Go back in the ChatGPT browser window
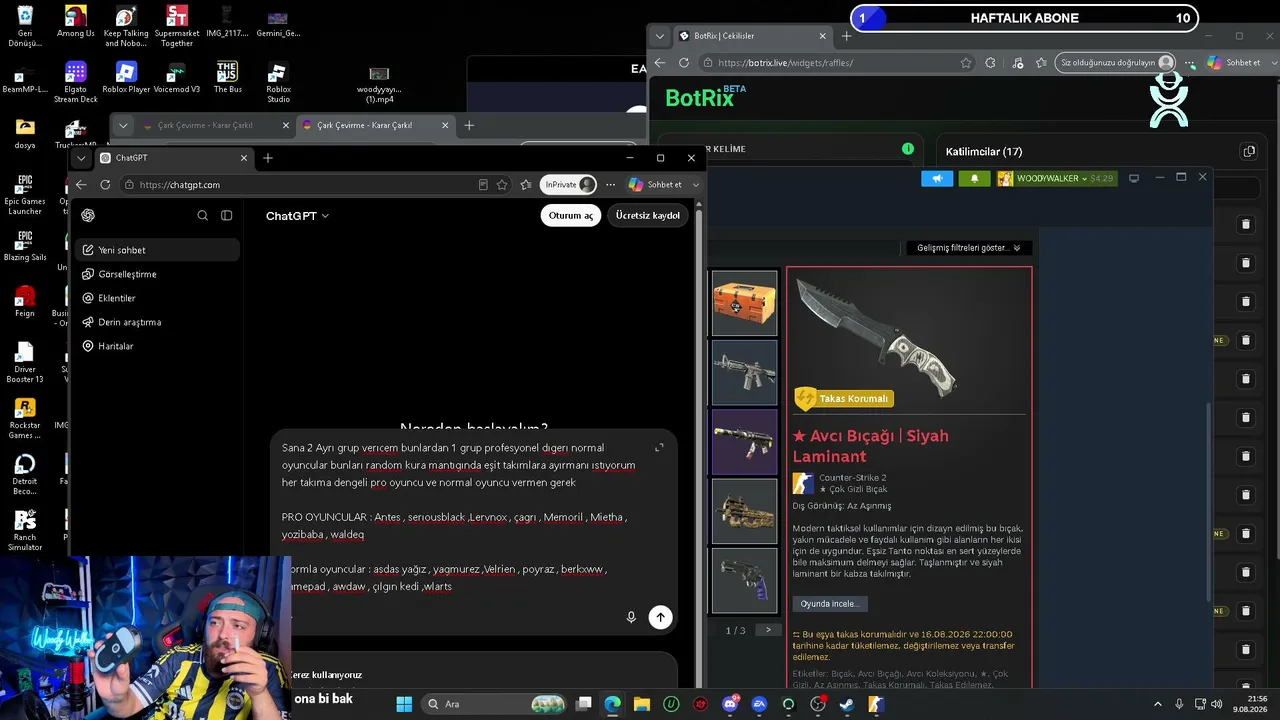 pos(81,185)
